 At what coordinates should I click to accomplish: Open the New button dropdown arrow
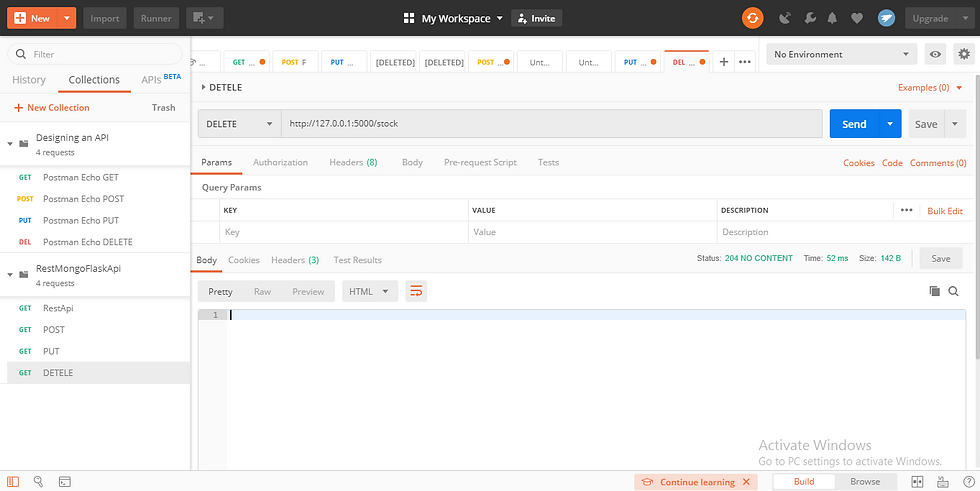67,18
